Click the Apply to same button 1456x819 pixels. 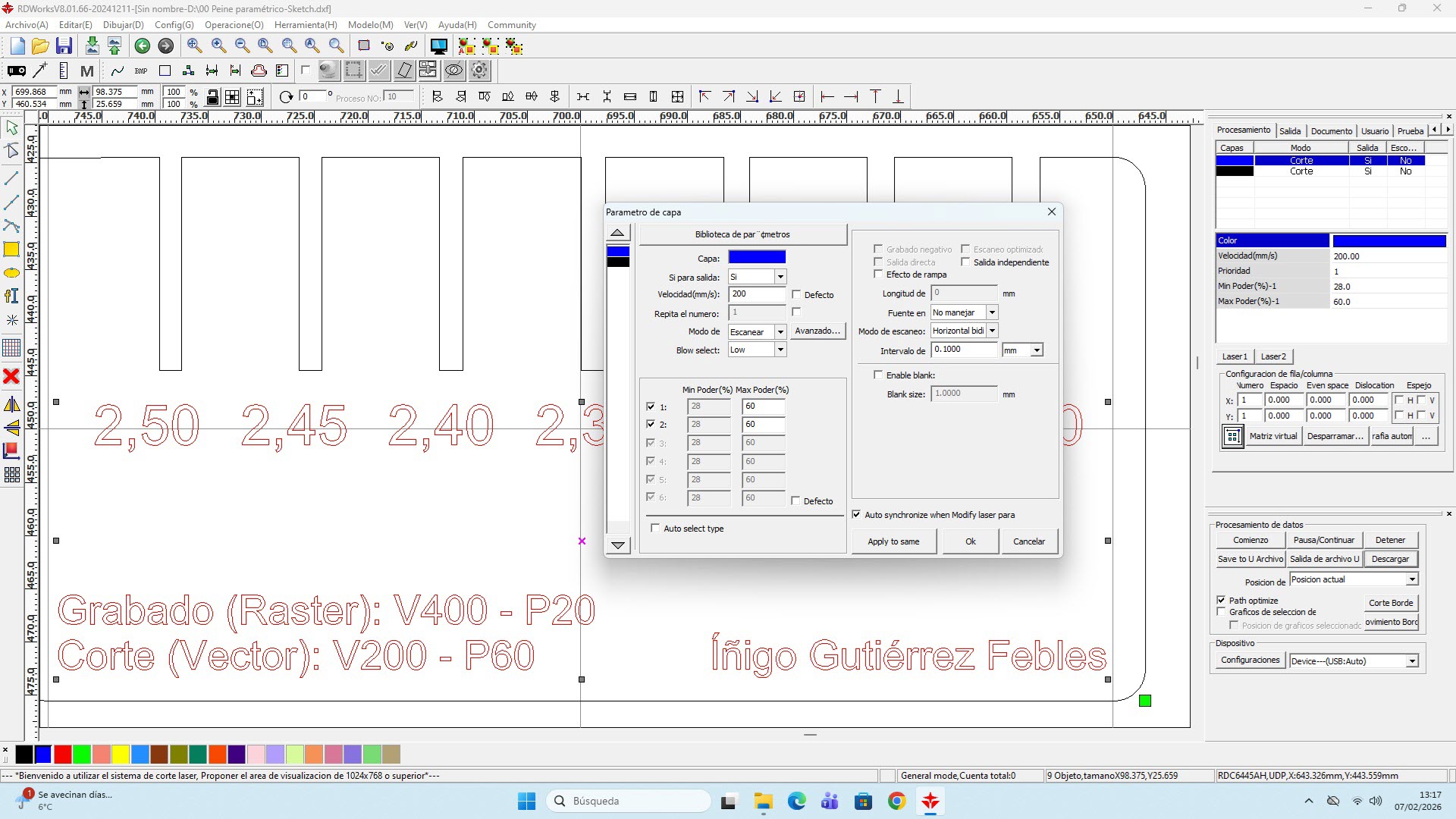[894, 541]
